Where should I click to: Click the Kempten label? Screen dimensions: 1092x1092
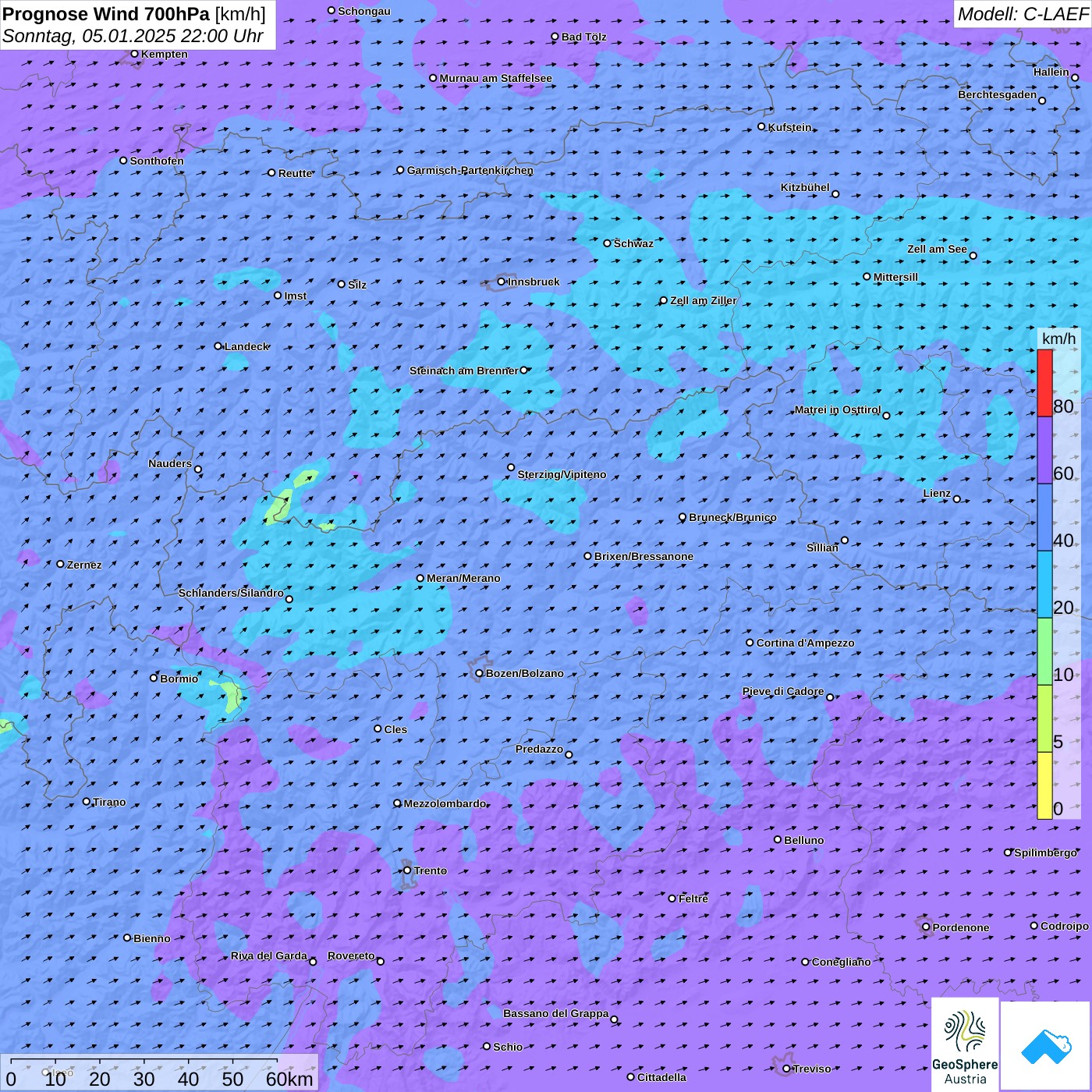tap(164, 54)
